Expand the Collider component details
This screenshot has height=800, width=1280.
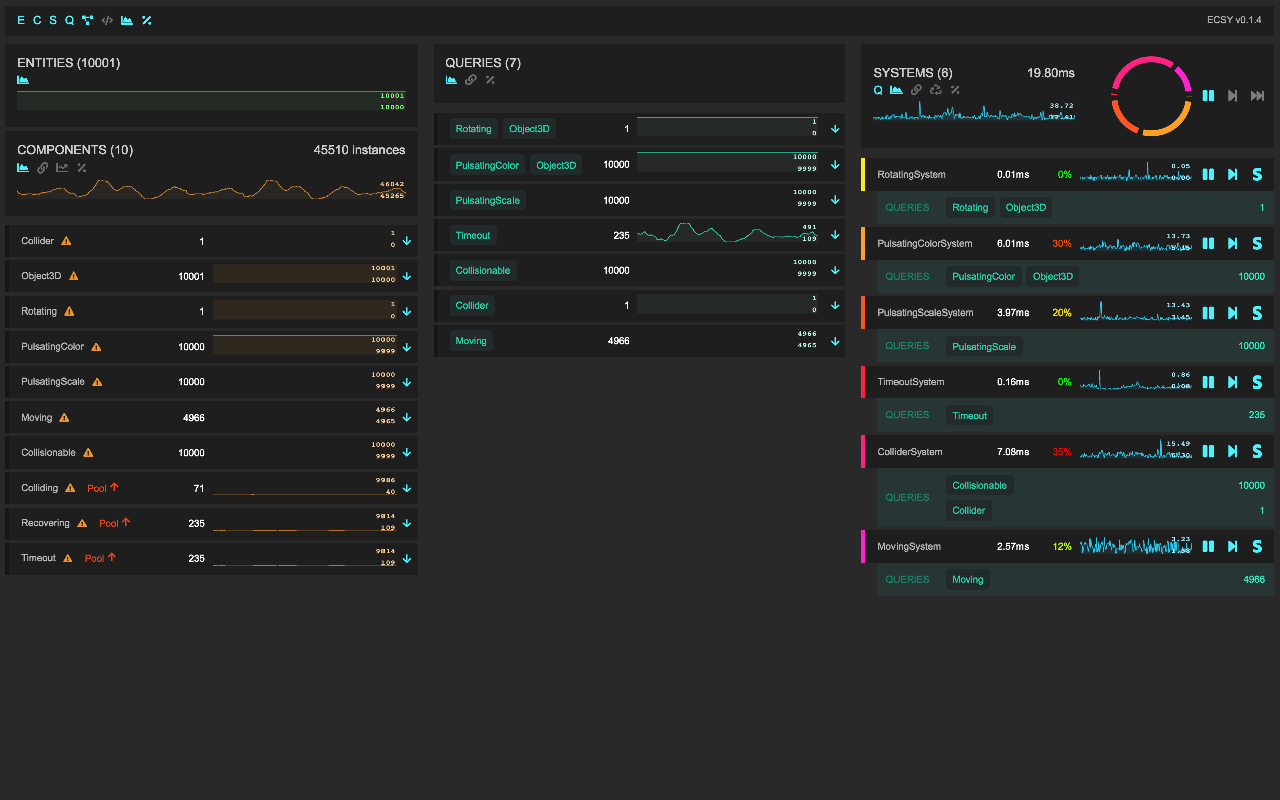pyautogui.click(x=406, y=240)
